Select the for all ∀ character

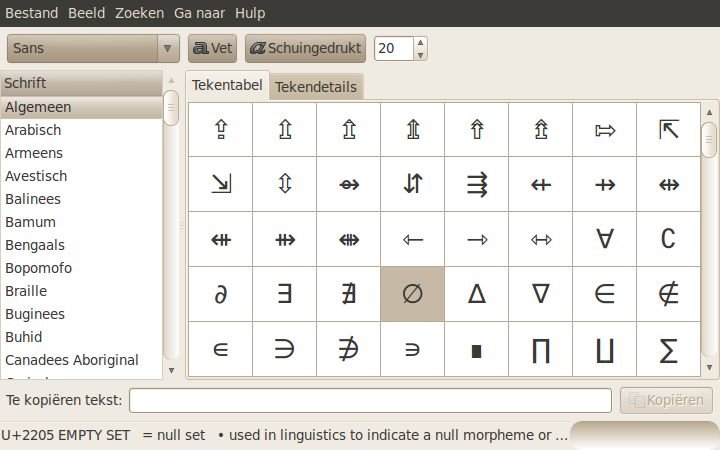604,239
